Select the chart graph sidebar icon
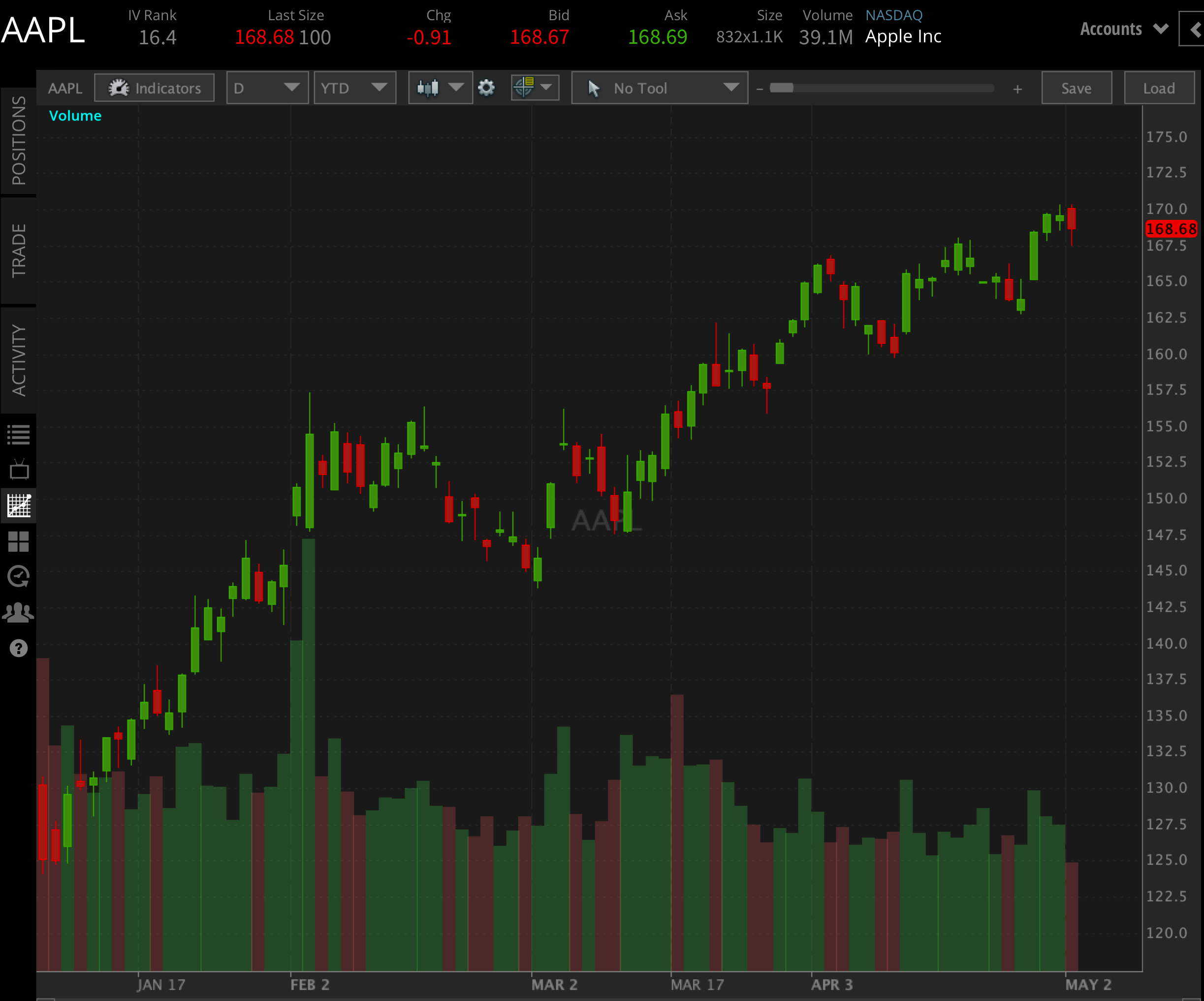Screen dimensions: 1204x1001 click(18, 505)
